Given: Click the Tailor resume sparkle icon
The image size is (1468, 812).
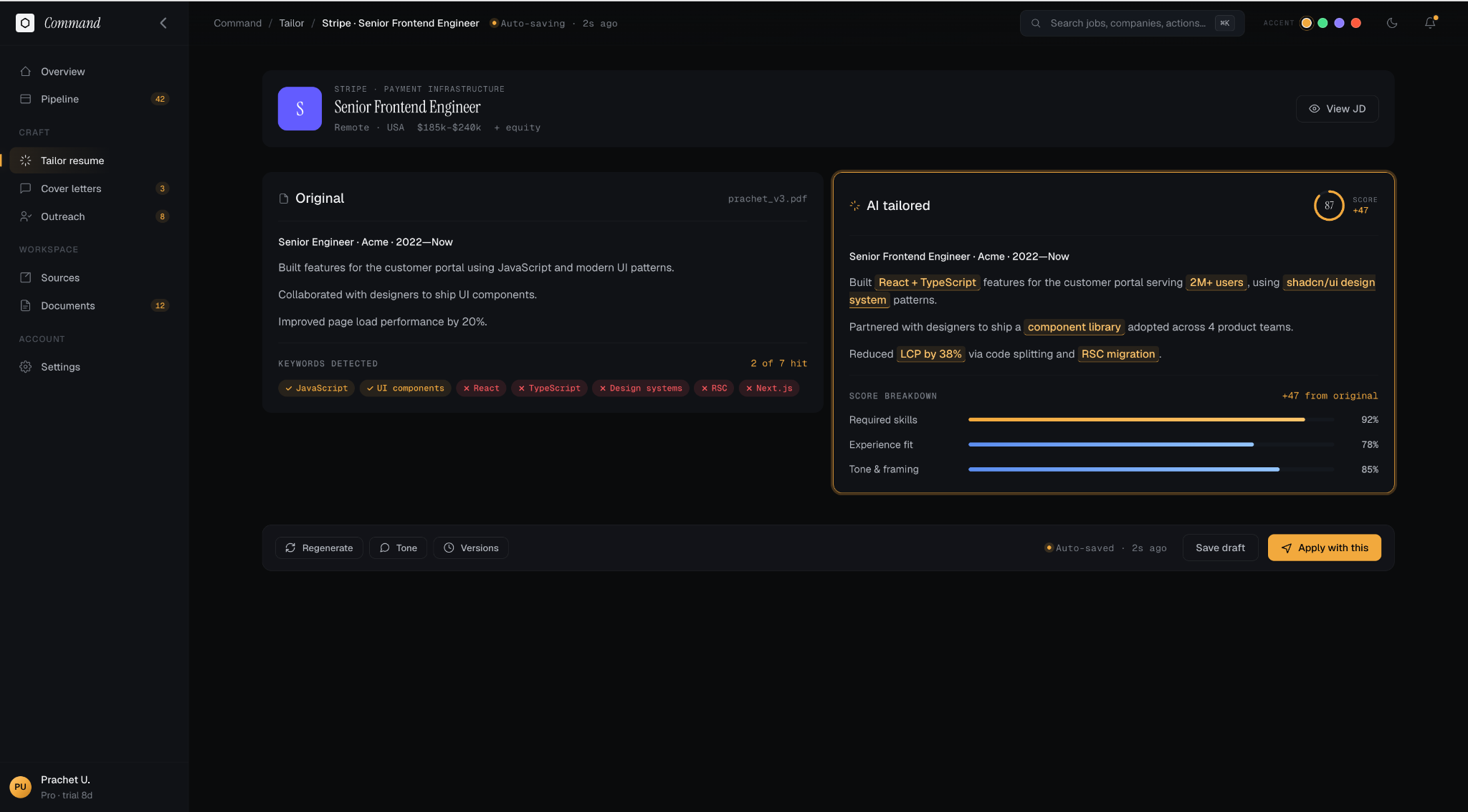Looking at the screenshot, I should click(x=26, y=161).
